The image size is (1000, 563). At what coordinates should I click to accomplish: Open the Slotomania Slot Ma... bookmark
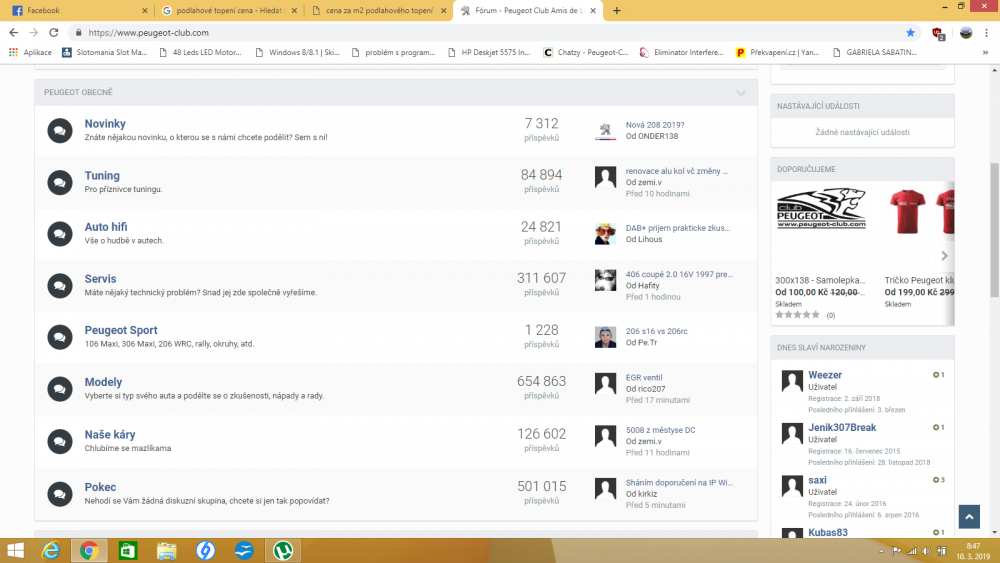105,52
